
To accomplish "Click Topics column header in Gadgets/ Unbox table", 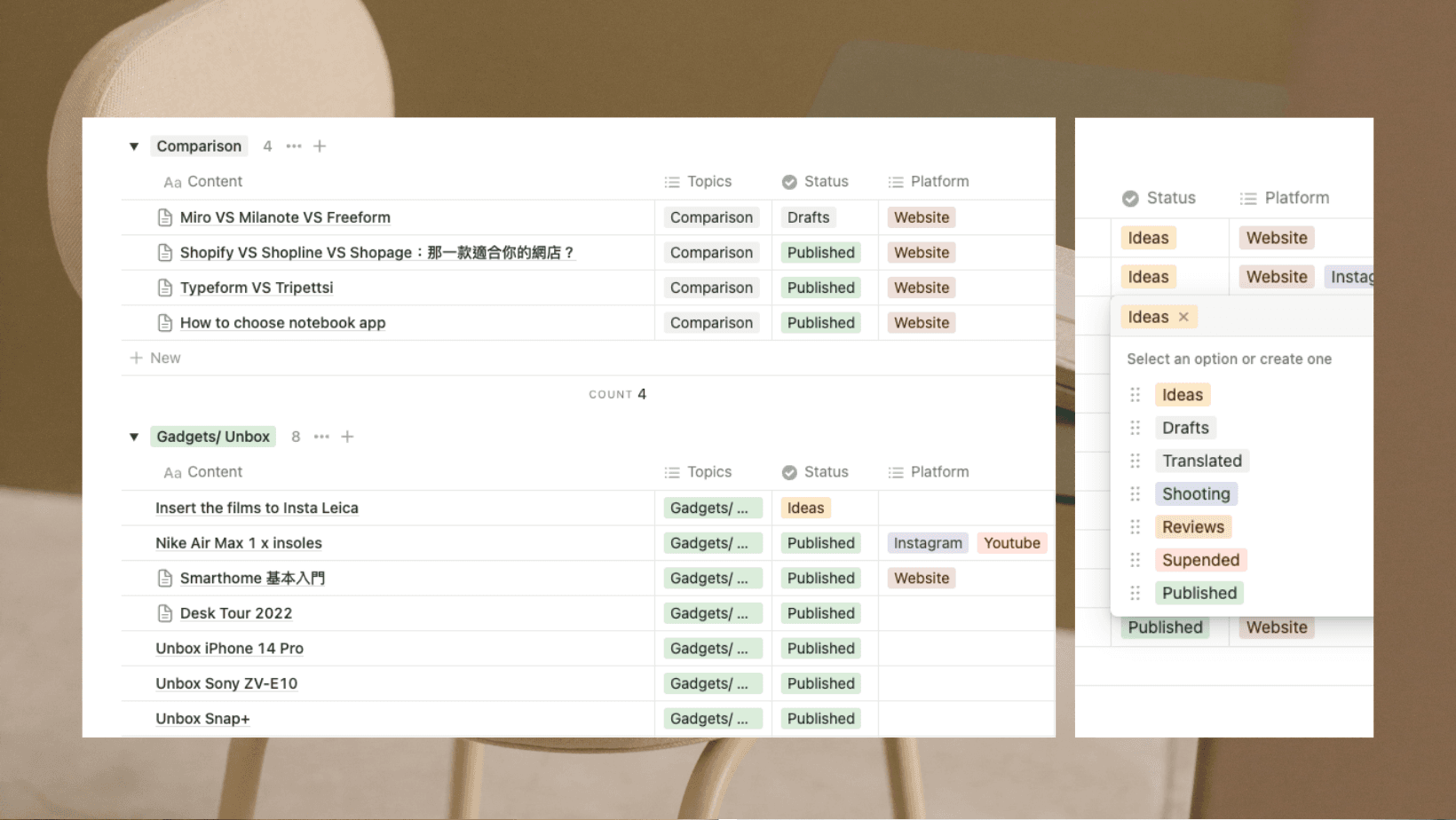I will coord(698,472).
